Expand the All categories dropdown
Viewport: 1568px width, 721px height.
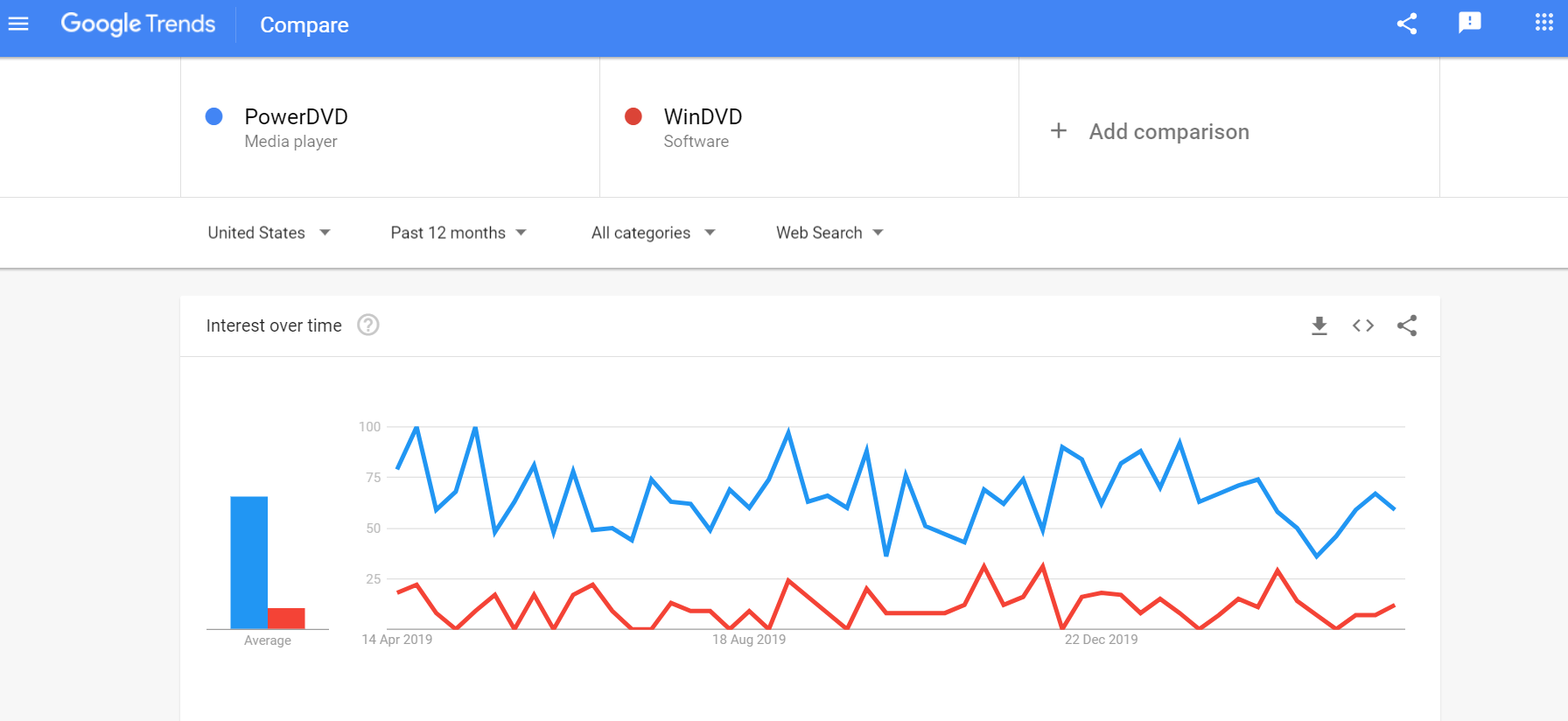tap(654, 233)
